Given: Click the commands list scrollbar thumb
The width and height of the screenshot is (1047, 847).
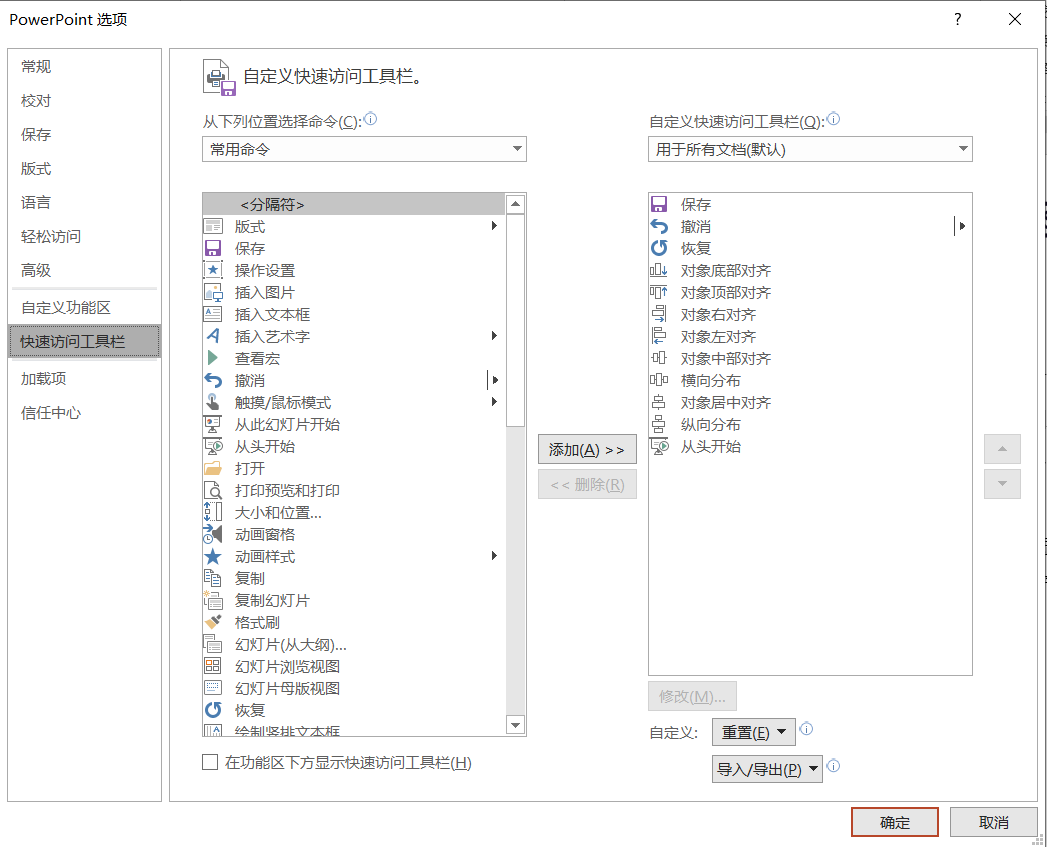Looking at the screenshot, I should point(515,320).
